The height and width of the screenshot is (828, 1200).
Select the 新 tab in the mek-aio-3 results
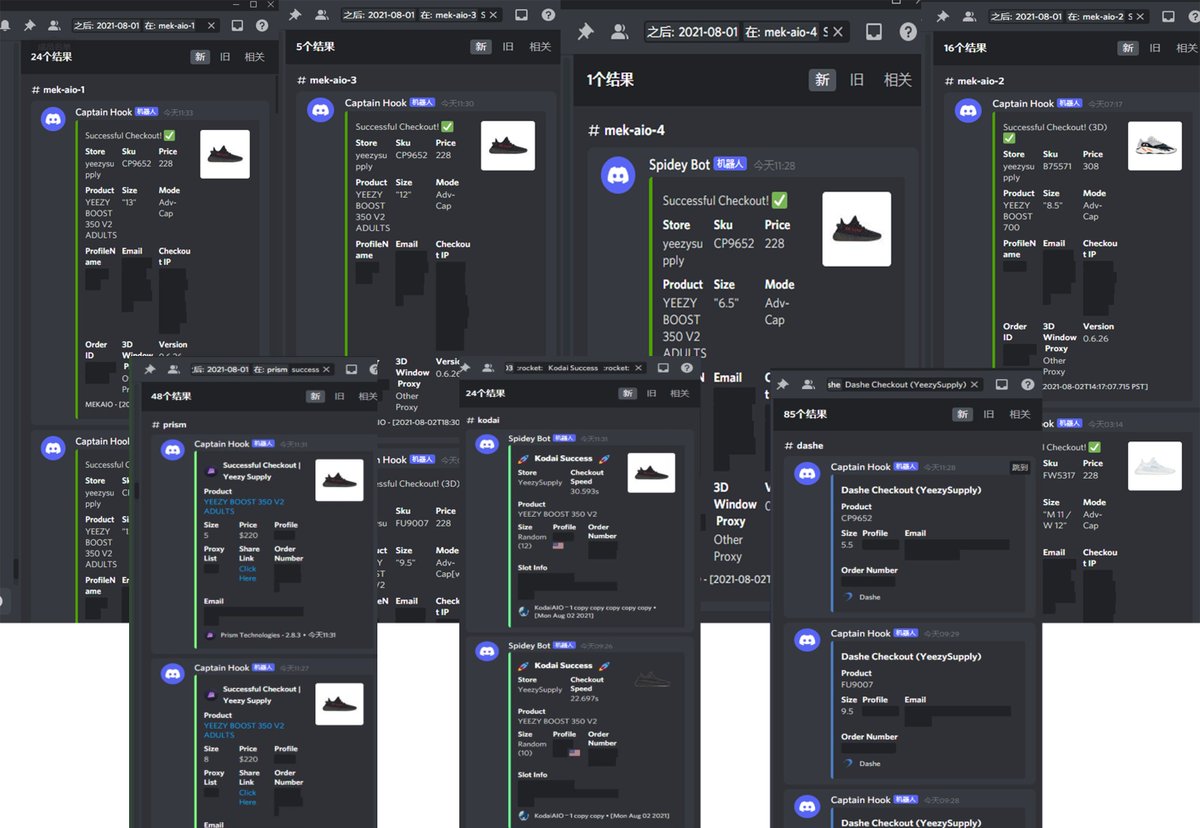pos(481,46)
